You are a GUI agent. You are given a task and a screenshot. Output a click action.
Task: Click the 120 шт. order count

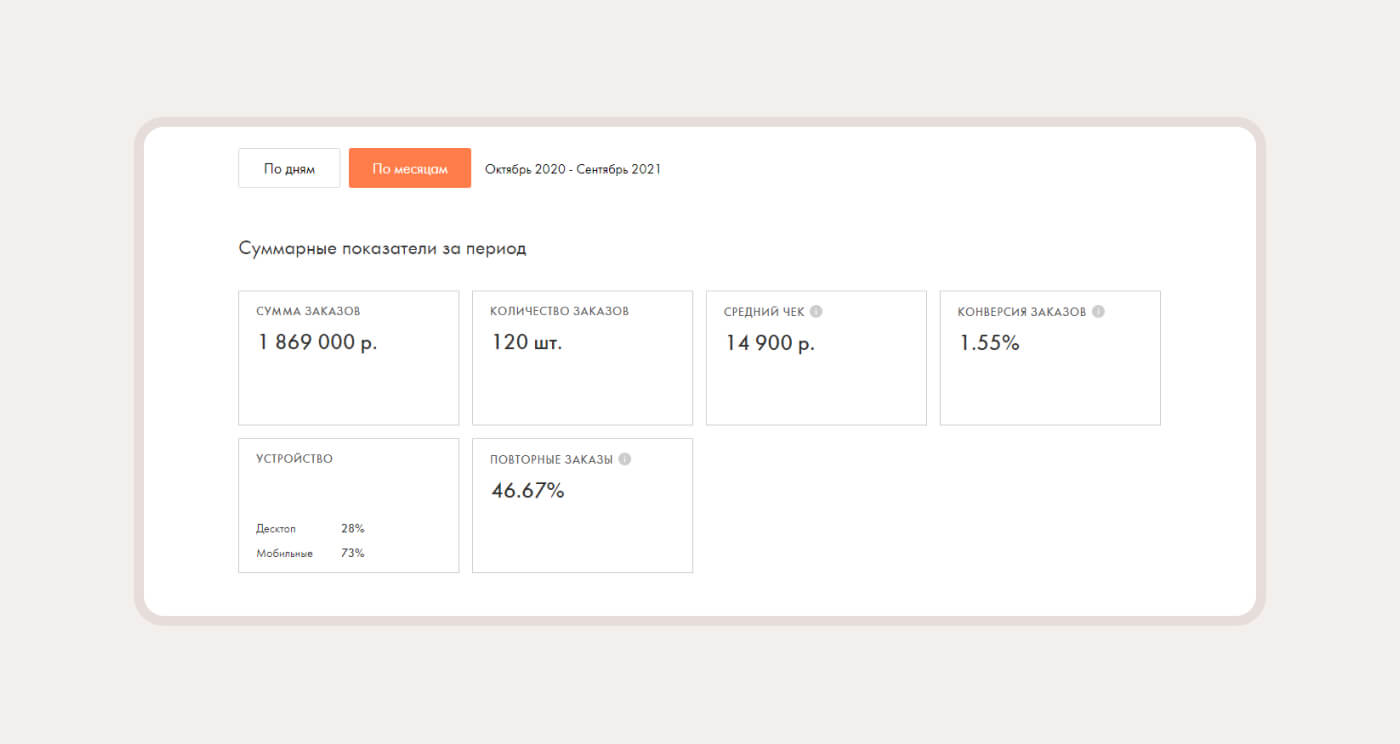click(x=526, y=342)
